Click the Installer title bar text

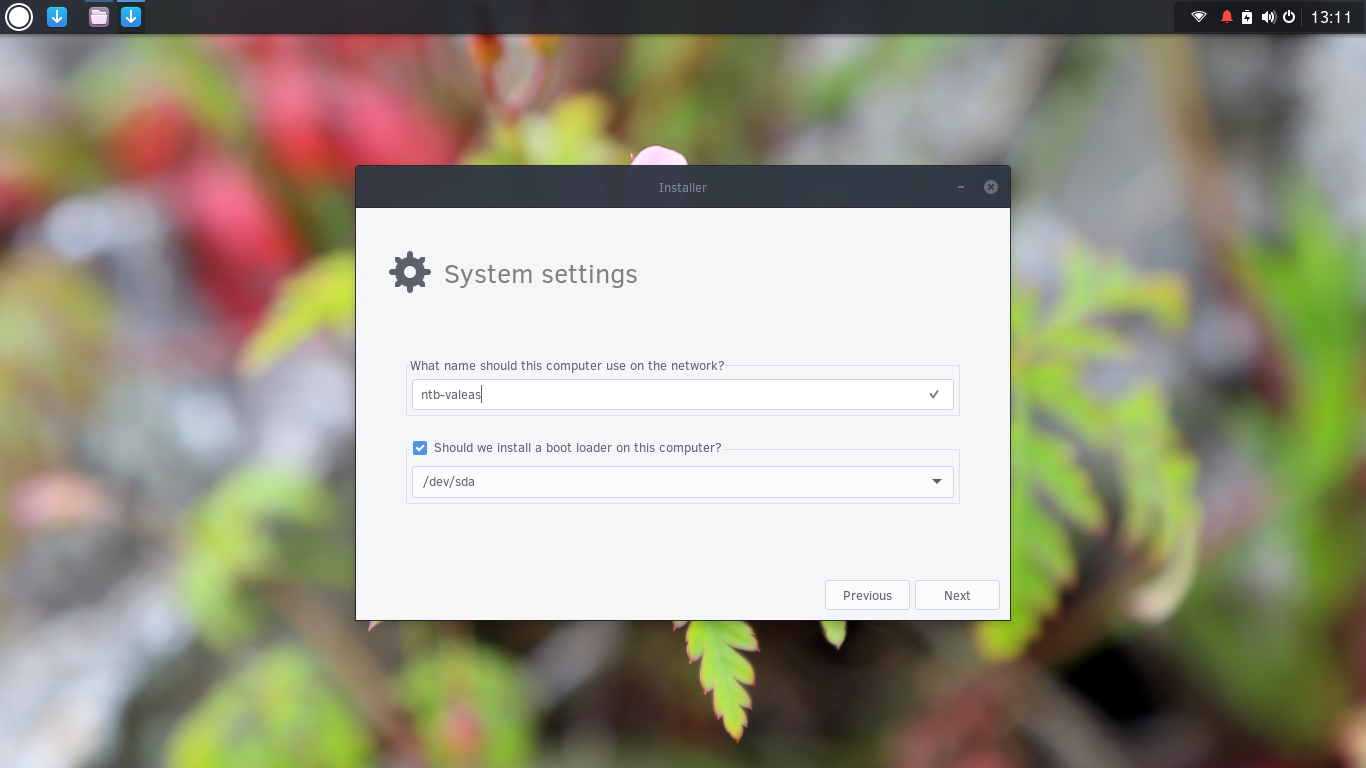683,187
